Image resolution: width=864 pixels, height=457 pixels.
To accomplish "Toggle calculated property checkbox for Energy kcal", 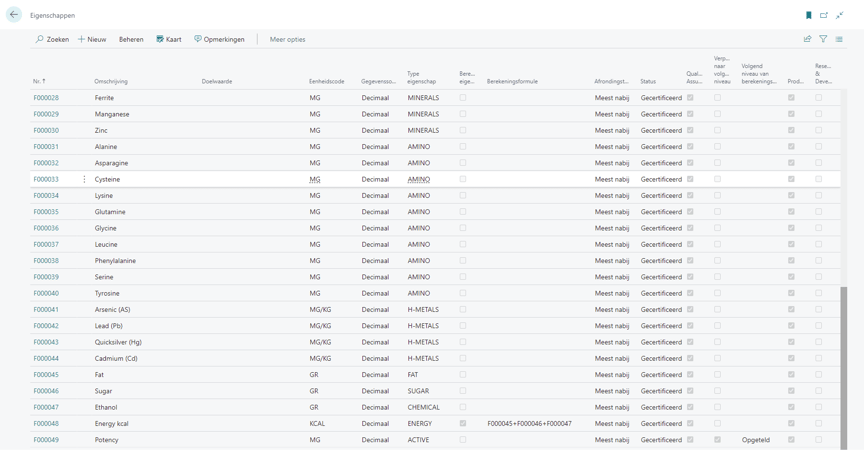I will click(x=463, y=423).
